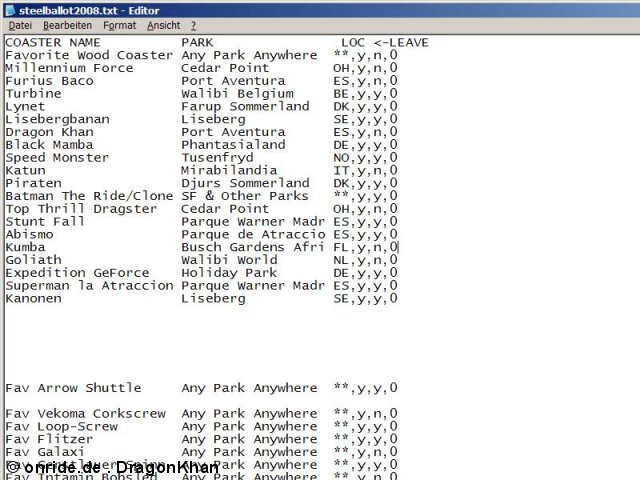Click 'Superman la Atraccion' text
Screen dimensions: 640x480
(x=89, y=286)
